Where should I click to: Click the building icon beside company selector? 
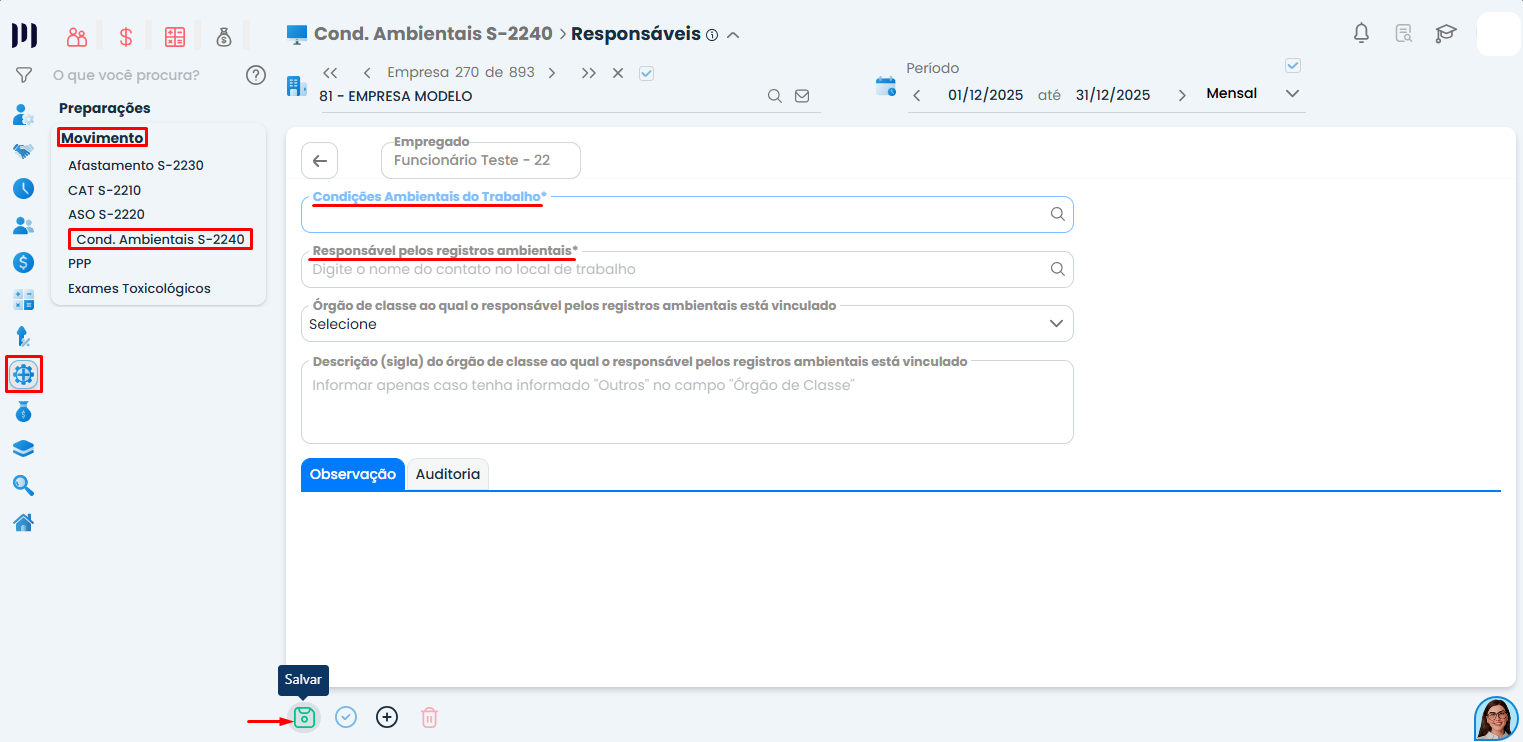tap(296, 86)
